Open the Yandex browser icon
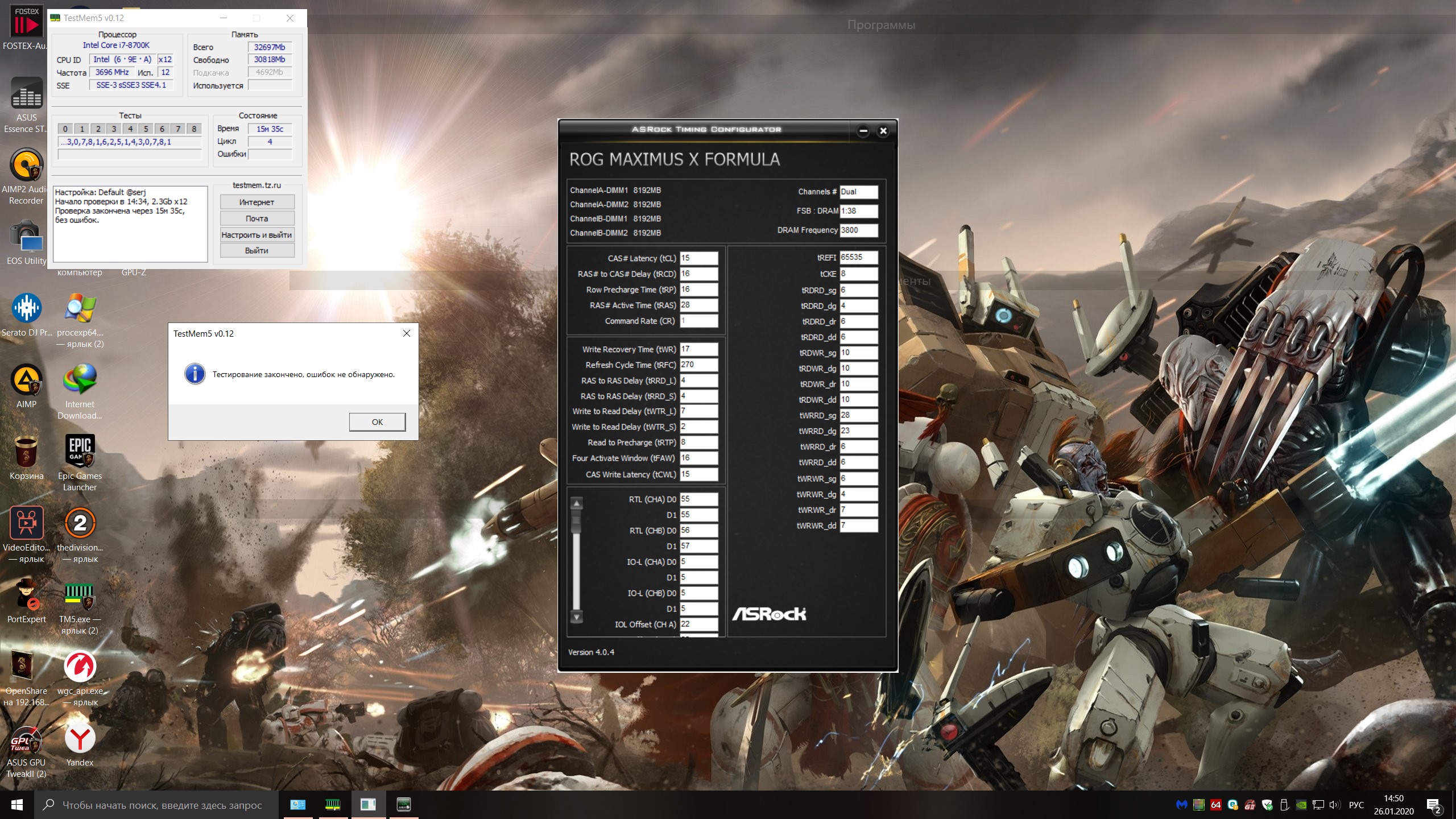Image resolution: width=1456 pixels, height=819 pixels. point(80,739)
